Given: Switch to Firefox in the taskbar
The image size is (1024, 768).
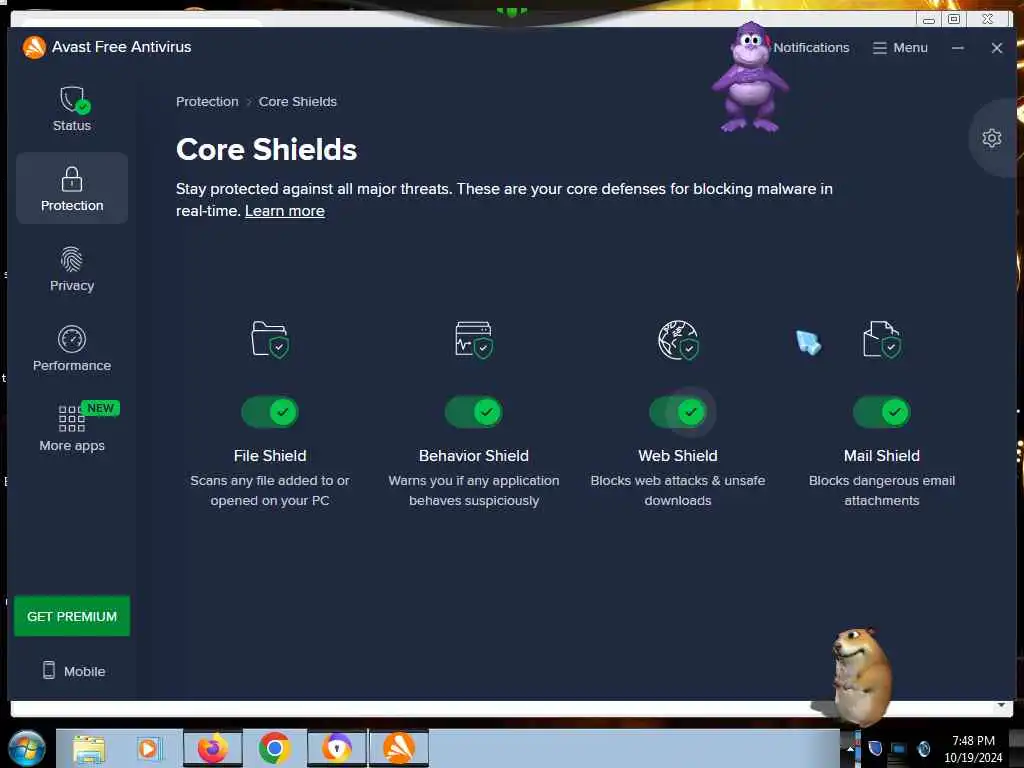Looking at the screenshot, I should 212,748.
